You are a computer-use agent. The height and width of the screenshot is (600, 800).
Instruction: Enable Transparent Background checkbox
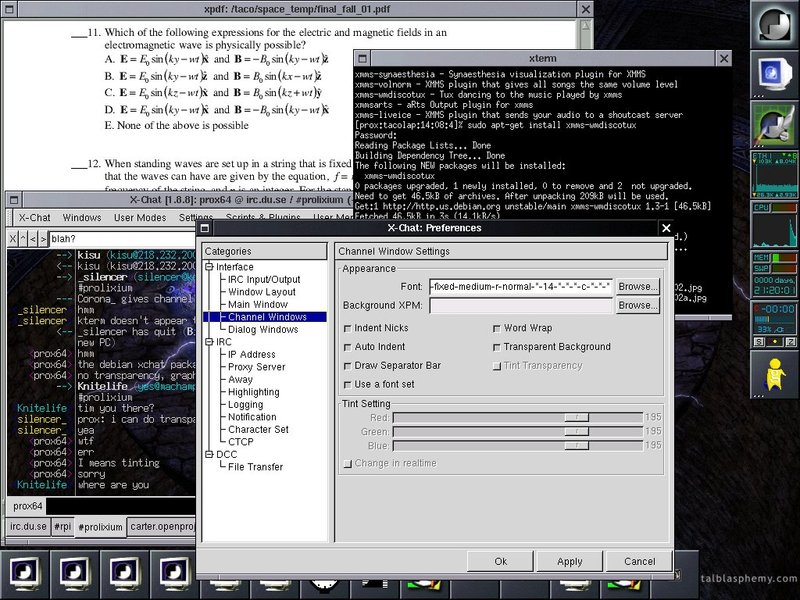(496, 347)
